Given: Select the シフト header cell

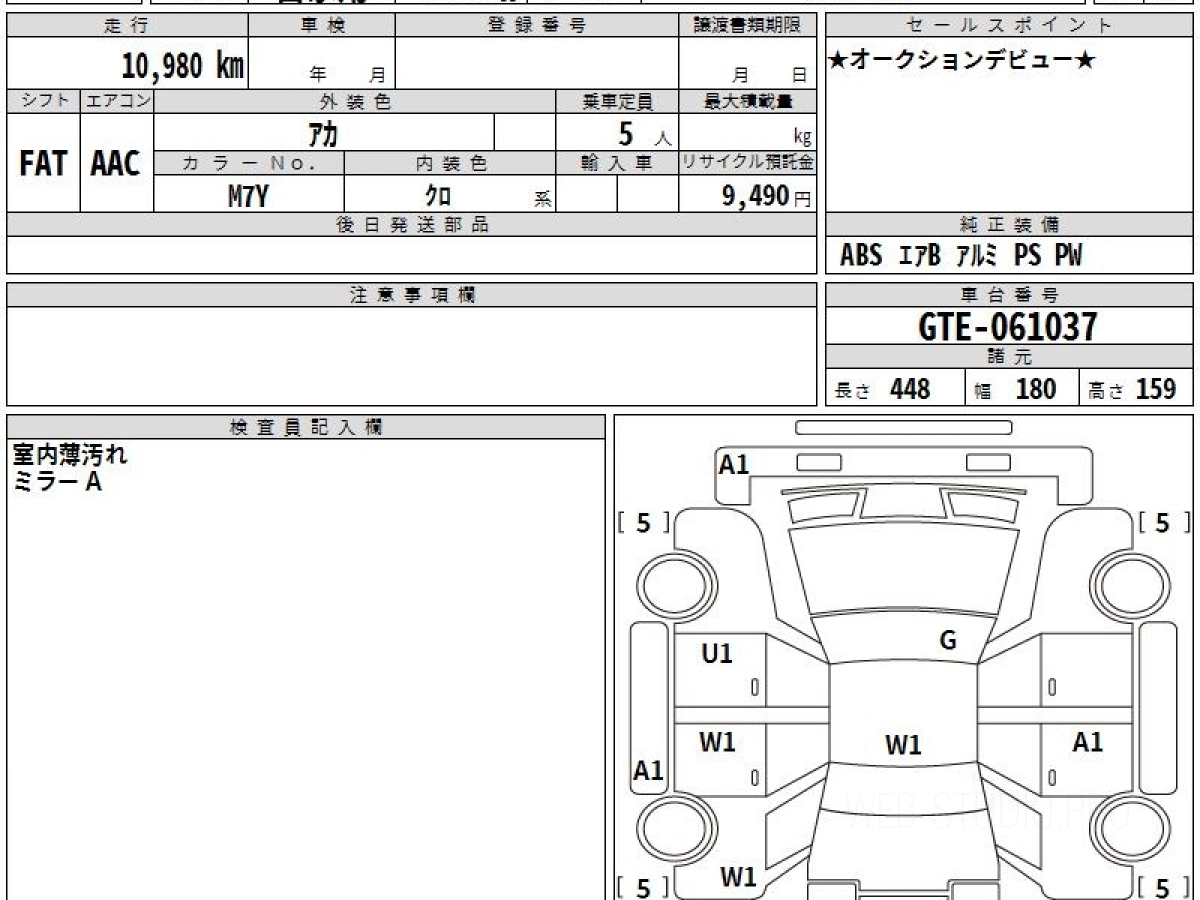Looking at the screenshot, I should point(43,101).
